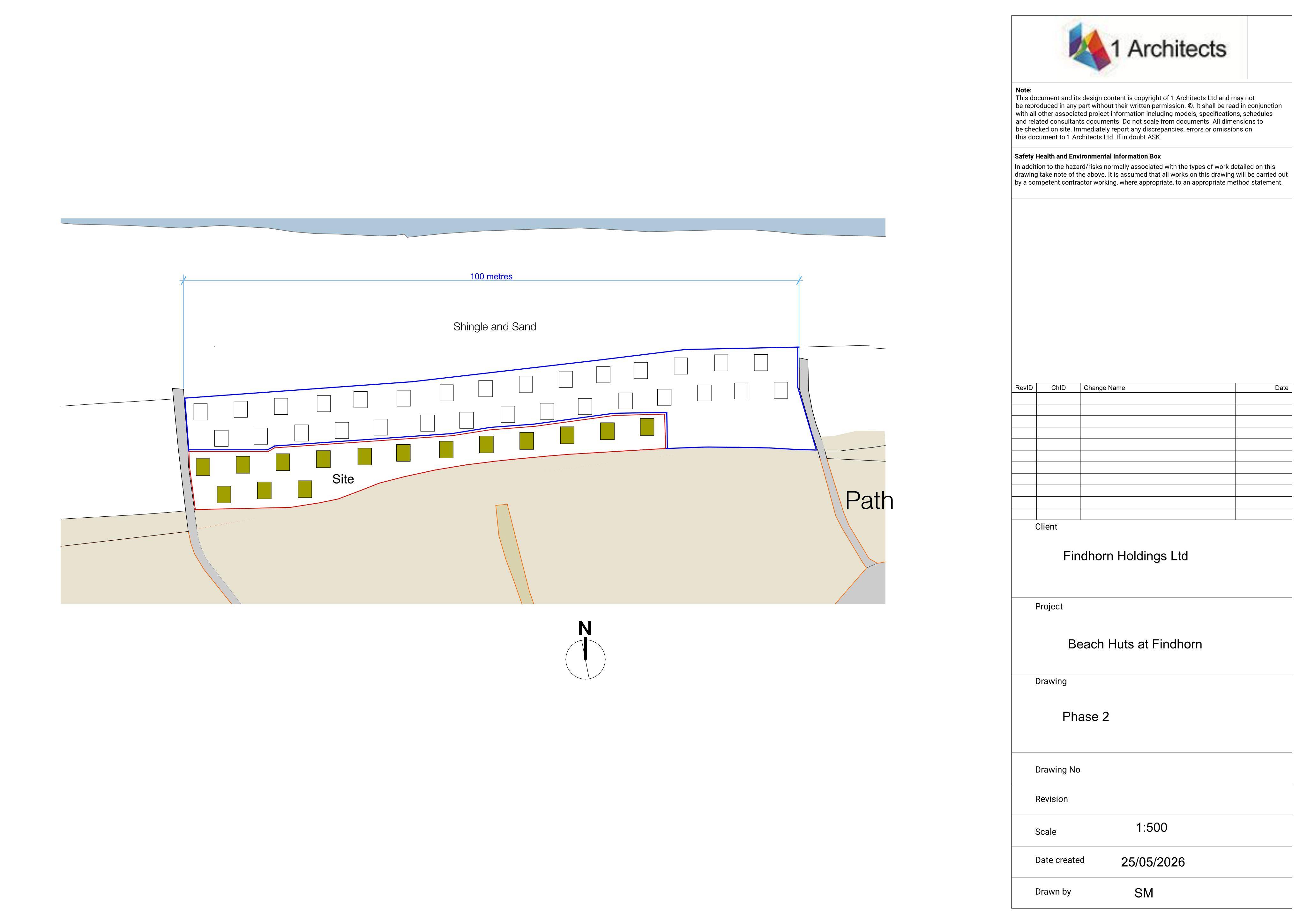Select the client name 'Findhorn Holdings Ltd'

click(1125, 556)
